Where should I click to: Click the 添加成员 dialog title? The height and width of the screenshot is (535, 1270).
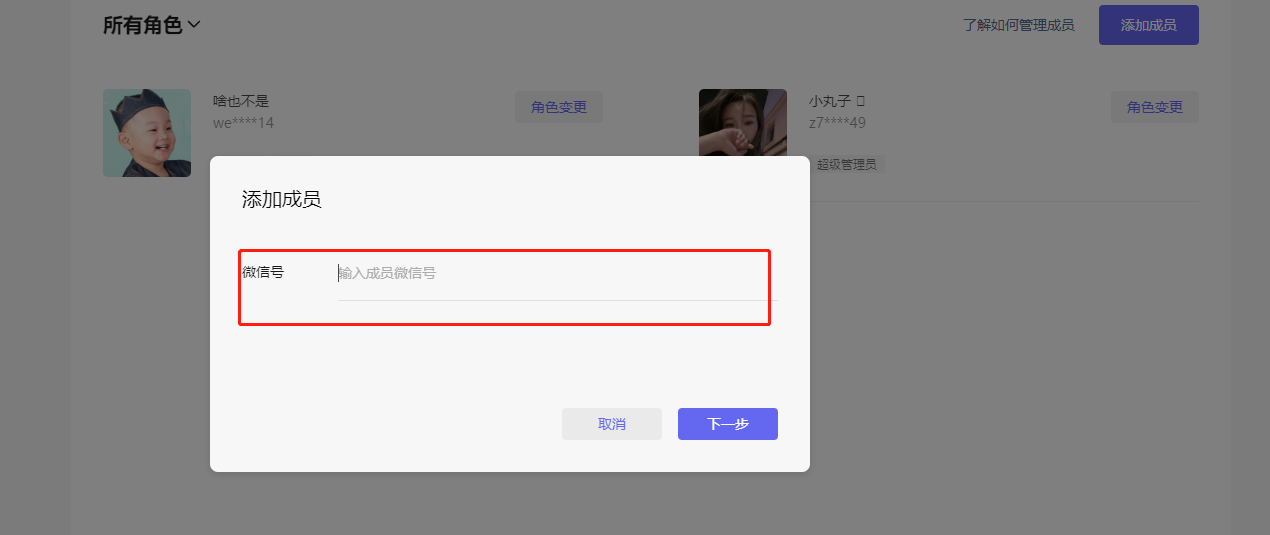click(x=281, y=199)
